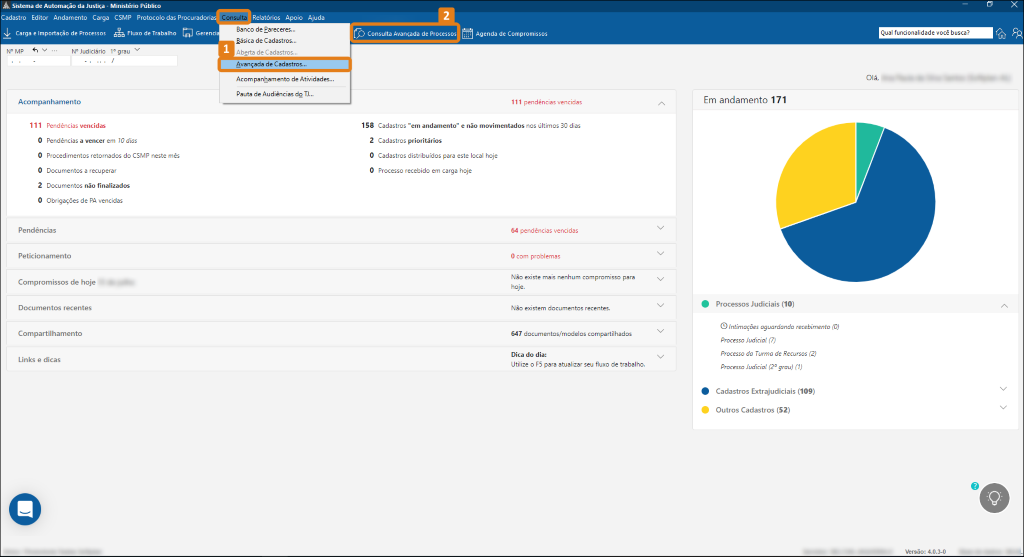The height and width of the screenshot is (557, 1024).
Task: Expand the Outros Cadastros group
Action: coord(1003,407)
